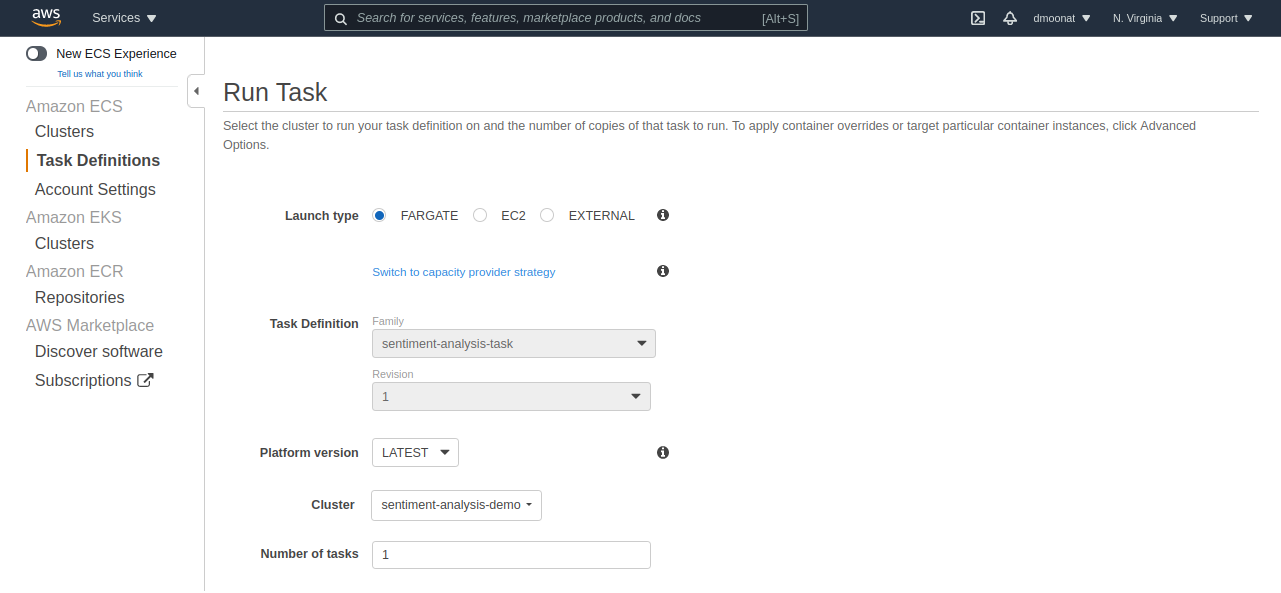Screen dimensions: 1281x593
Task: Toggle the New ECS Experience switch
Action: coord(37,54)
